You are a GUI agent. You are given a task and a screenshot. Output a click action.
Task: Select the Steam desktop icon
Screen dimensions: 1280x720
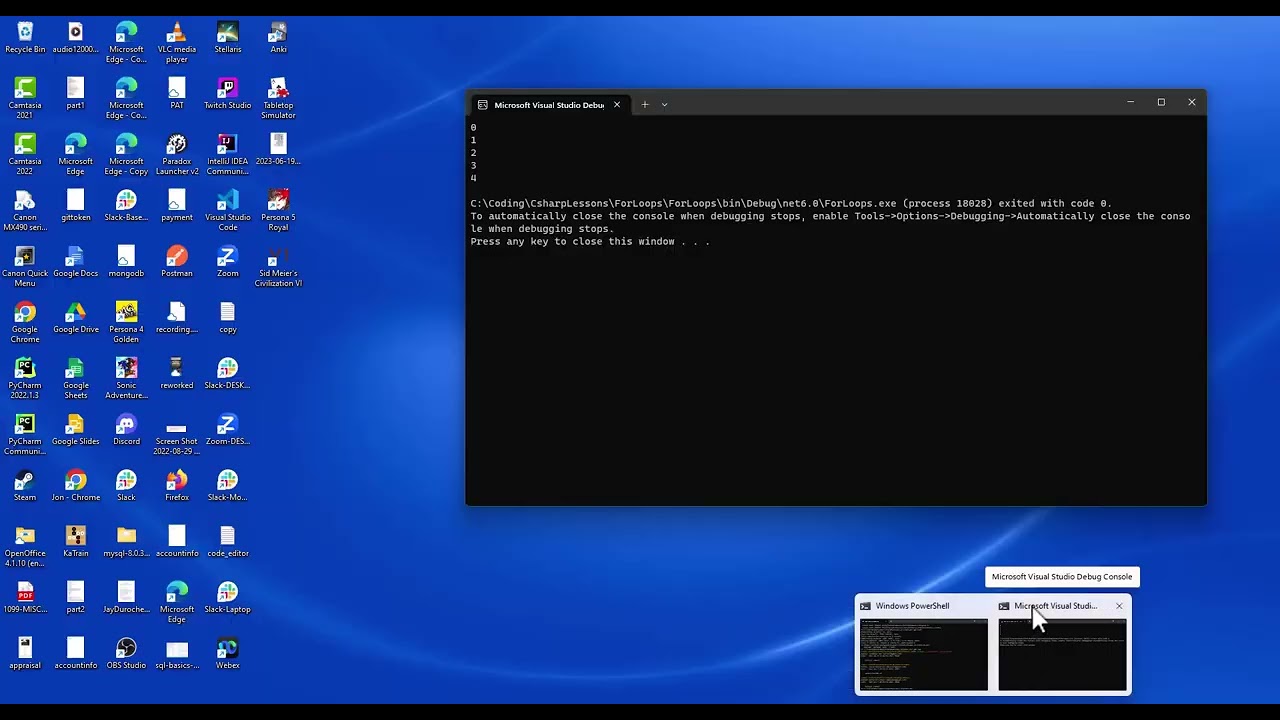click(x=25, y=486)
